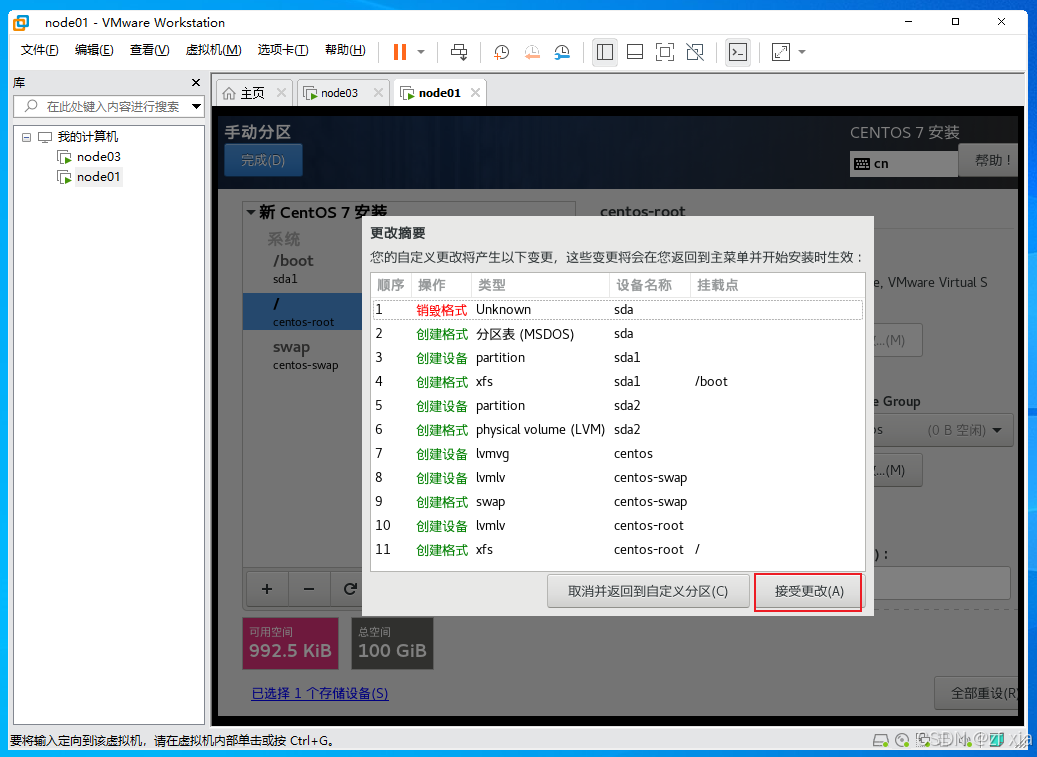The width and height of the screenshot is (1037, 757).
Task: Click the 帮助! button
Action: (x=989, y=160)
